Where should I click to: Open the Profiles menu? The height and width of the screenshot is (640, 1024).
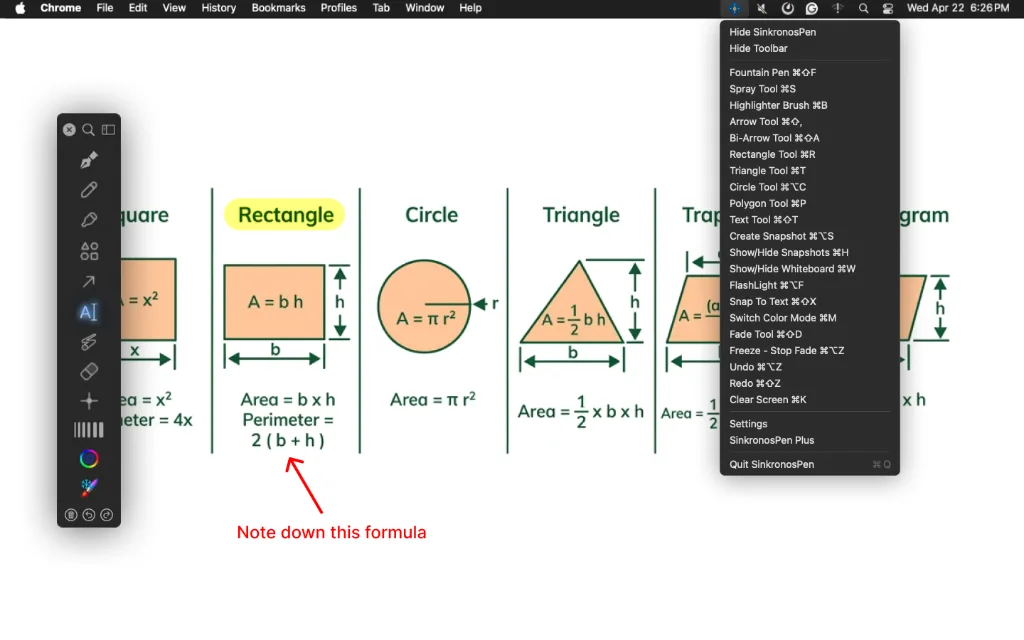click(338, 8)
